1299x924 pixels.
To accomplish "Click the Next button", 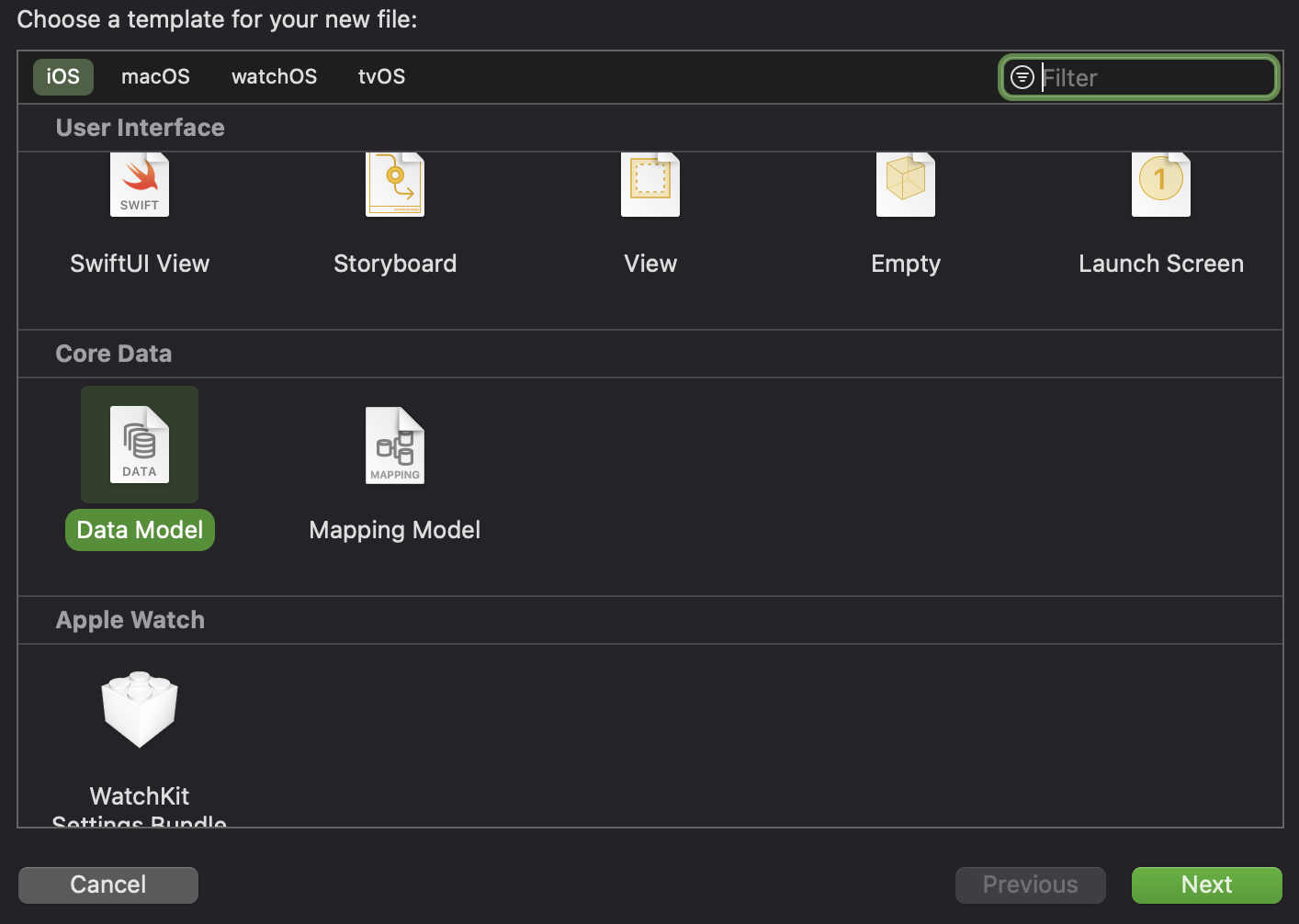I will [1207, 885].
